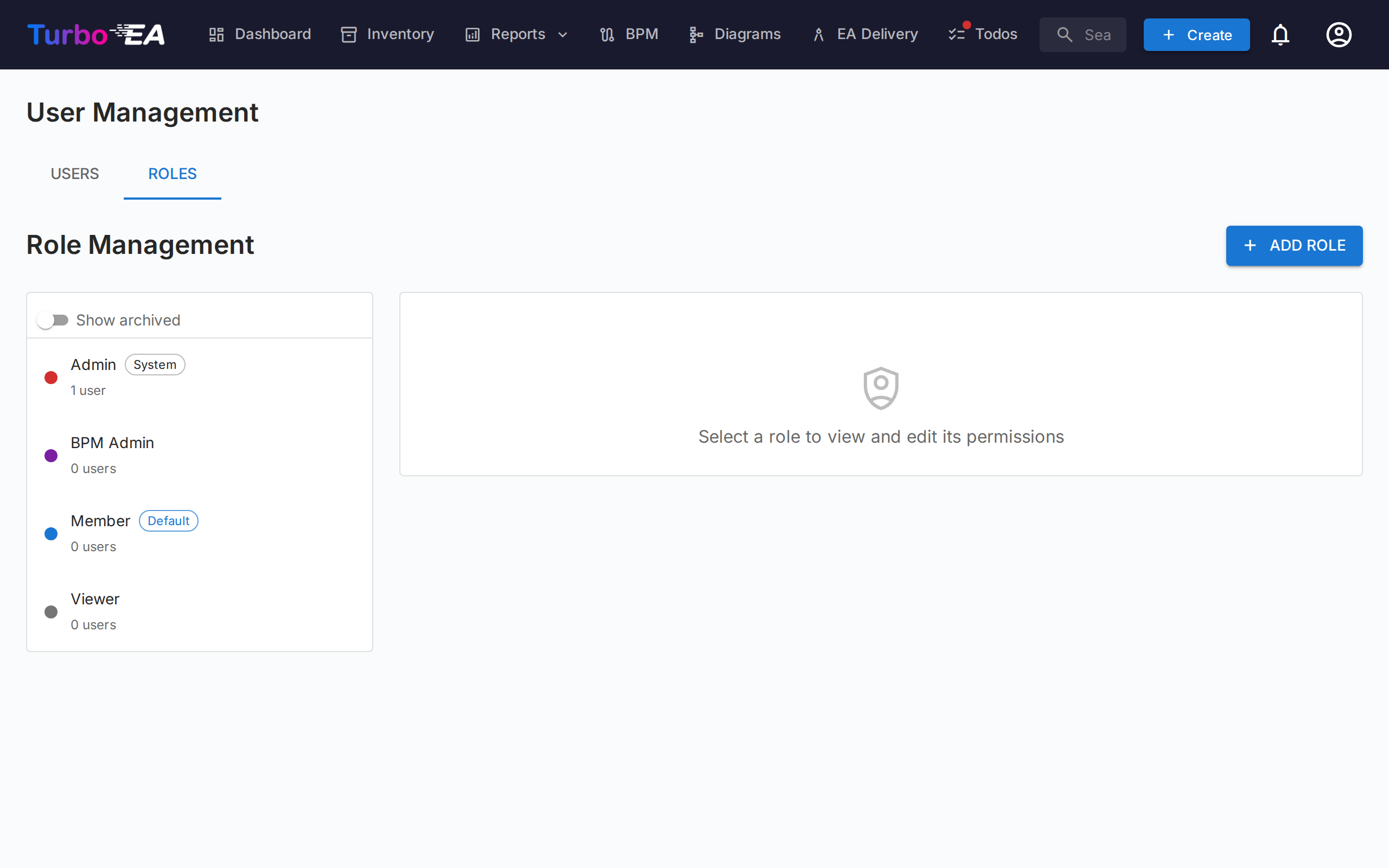Click the Default badge on Member role
The height and width of the screenshot is (868, 1389).
168,521
